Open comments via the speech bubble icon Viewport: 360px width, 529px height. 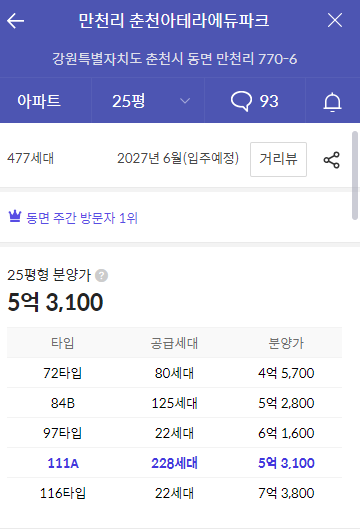[x=241, y=101]
